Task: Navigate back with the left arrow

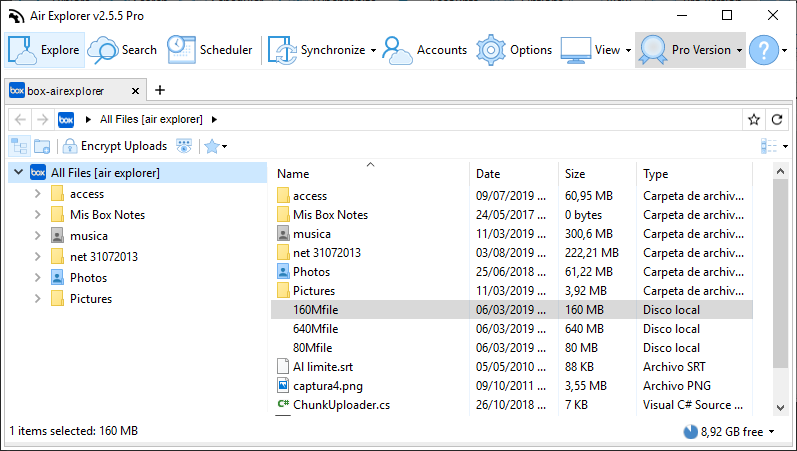Action: tap(20, 119)
